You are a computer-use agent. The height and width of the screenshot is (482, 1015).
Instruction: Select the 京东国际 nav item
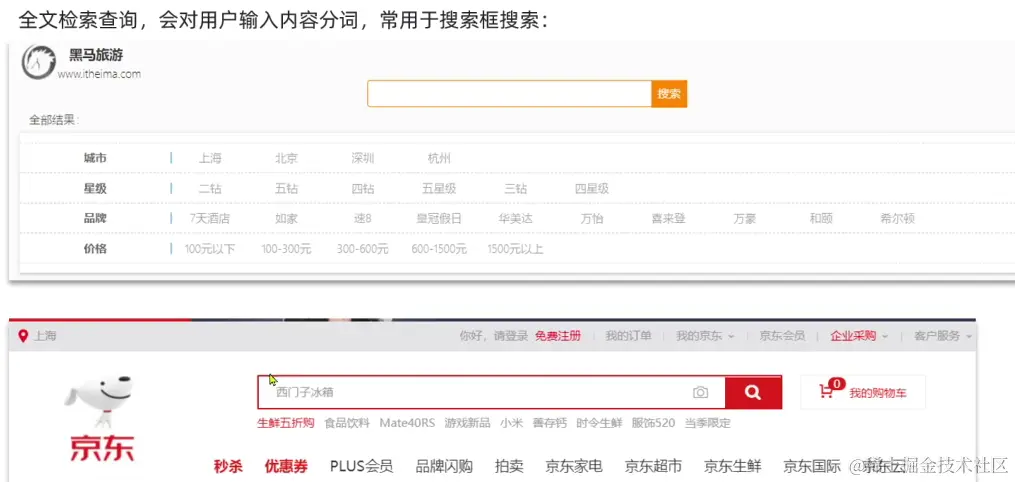coord(812,466)
